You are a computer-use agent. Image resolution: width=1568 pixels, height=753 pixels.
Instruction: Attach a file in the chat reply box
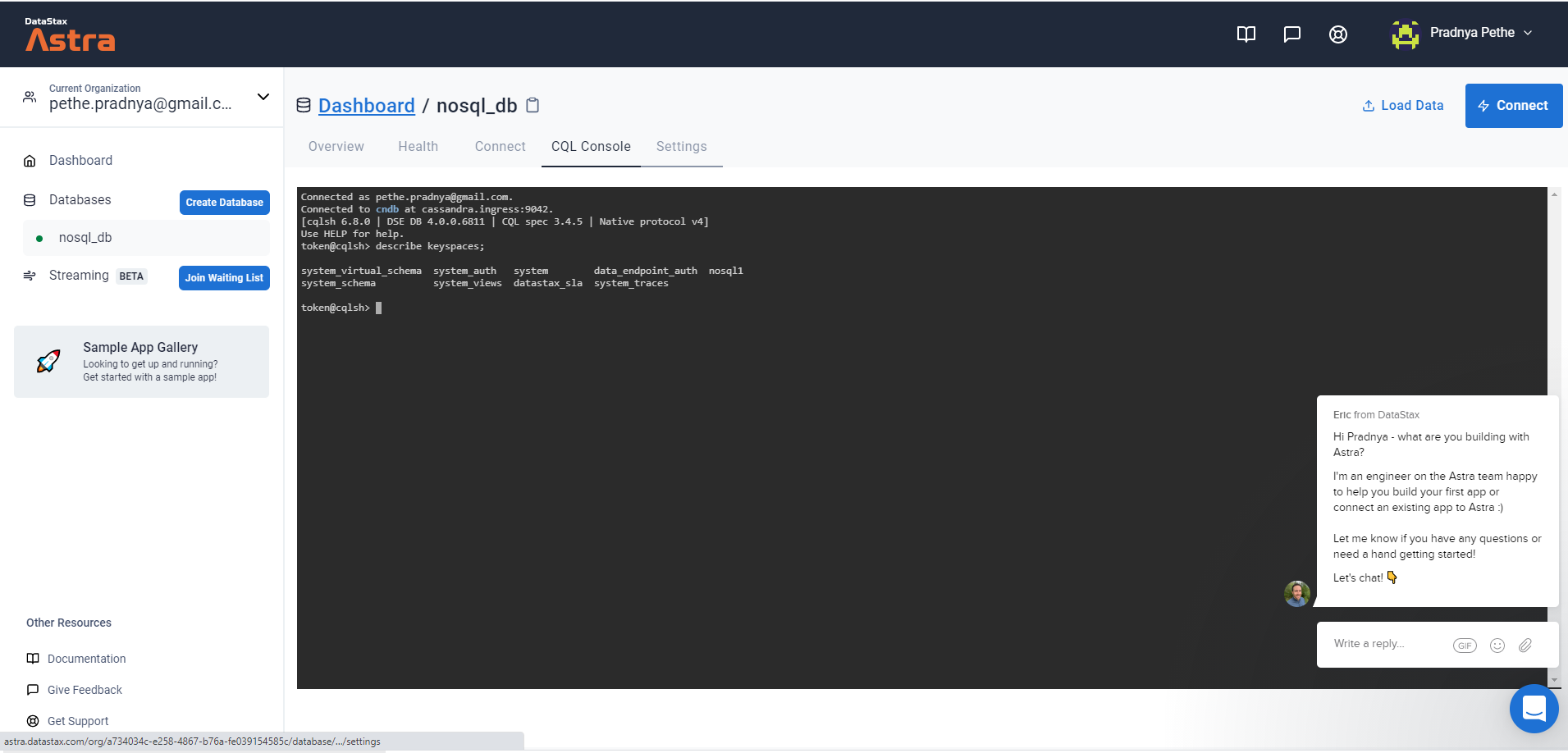pos(1525,646)
